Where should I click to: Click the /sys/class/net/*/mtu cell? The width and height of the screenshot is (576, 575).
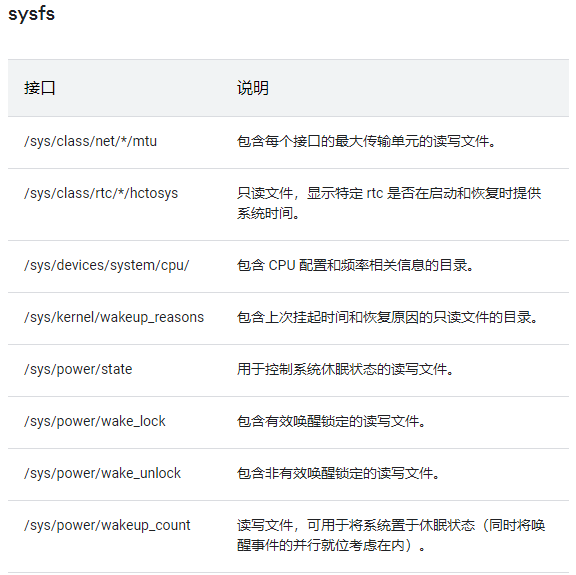click(90, 141)
